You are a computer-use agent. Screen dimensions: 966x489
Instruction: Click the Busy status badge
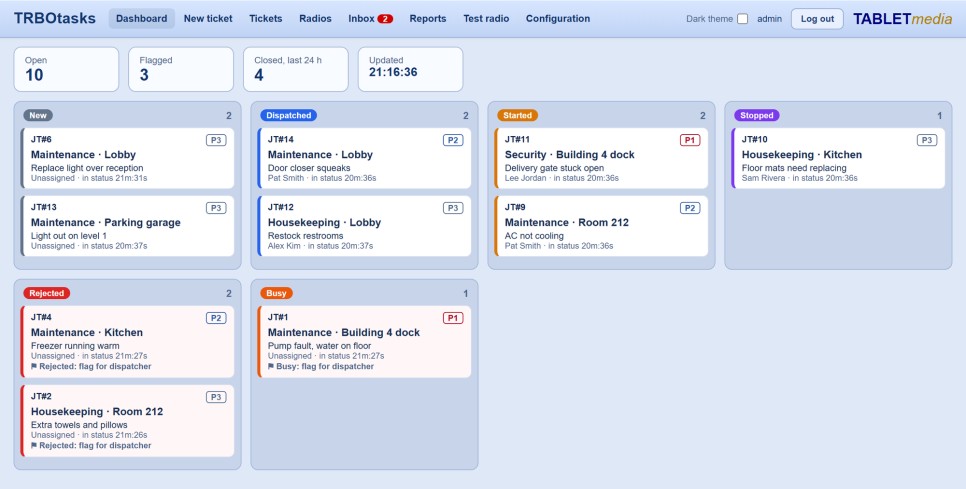tap(276, 293)
